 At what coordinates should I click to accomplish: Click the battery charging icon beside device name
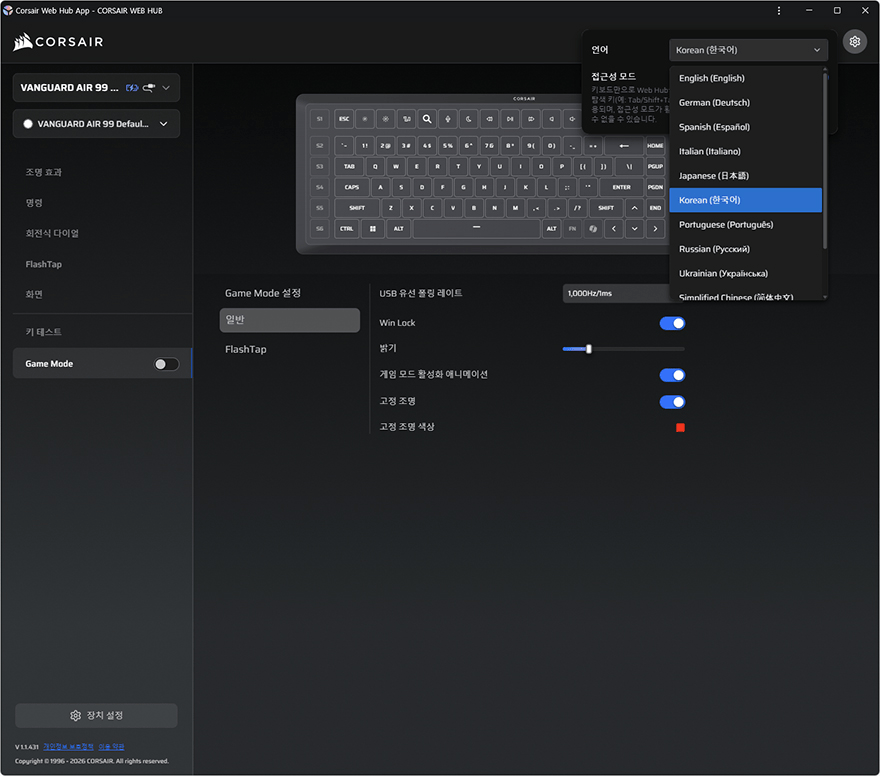click(x=132, y=88)
